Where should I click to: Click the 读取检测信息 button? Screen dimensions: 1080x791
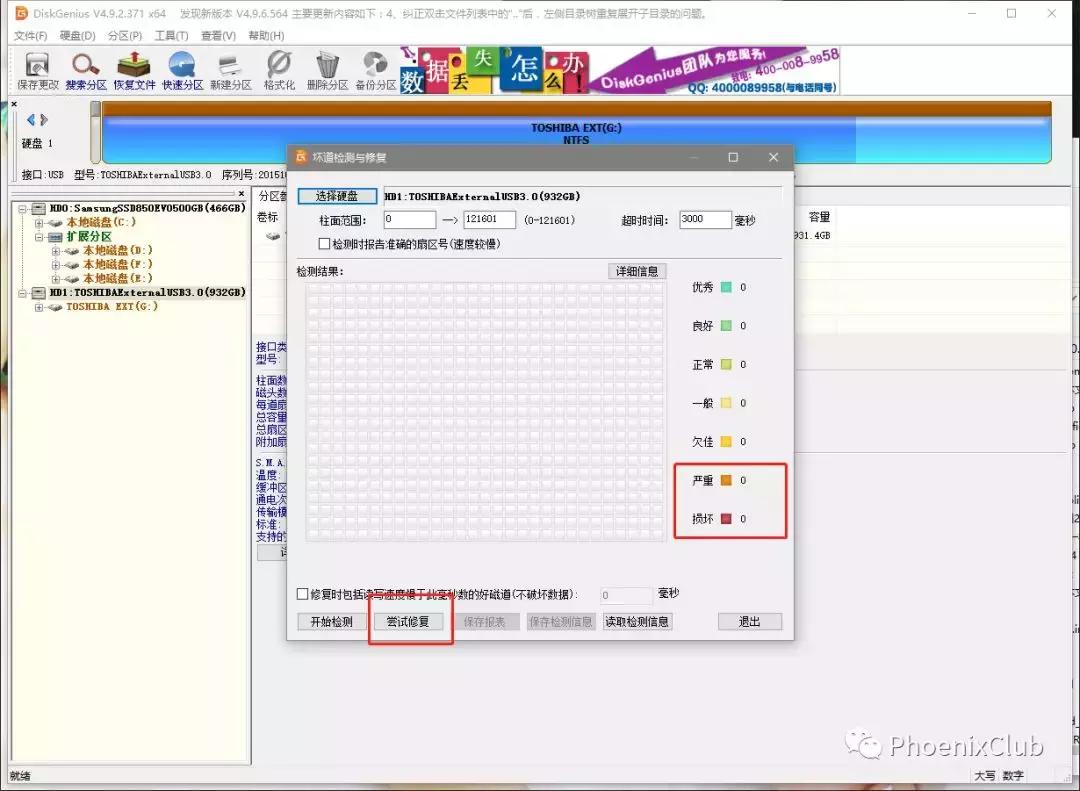tap(637, 622)
